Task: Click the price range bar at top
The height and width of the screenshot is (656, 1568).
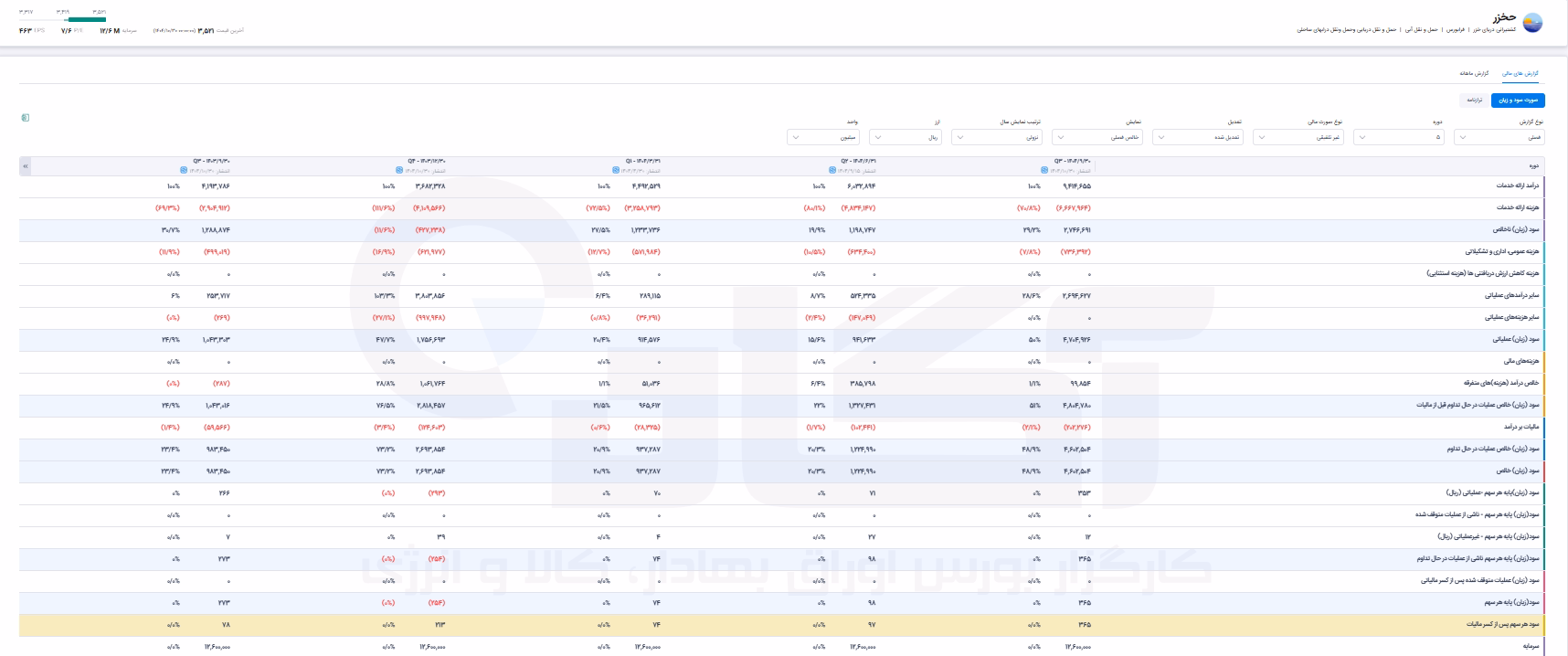Action: 63,18
